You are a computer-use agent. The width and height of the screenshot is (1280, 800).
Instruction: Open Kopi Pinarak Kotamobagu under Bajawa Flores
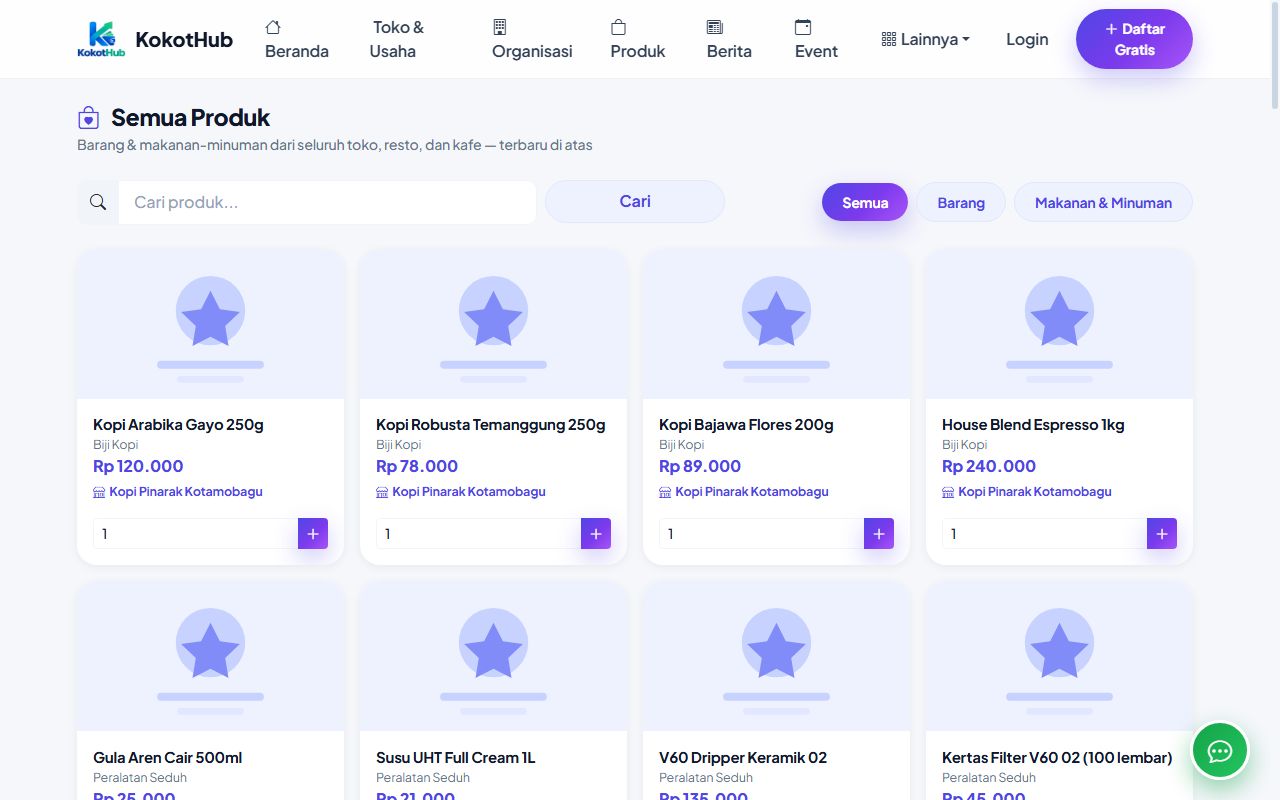pos(752,492)
